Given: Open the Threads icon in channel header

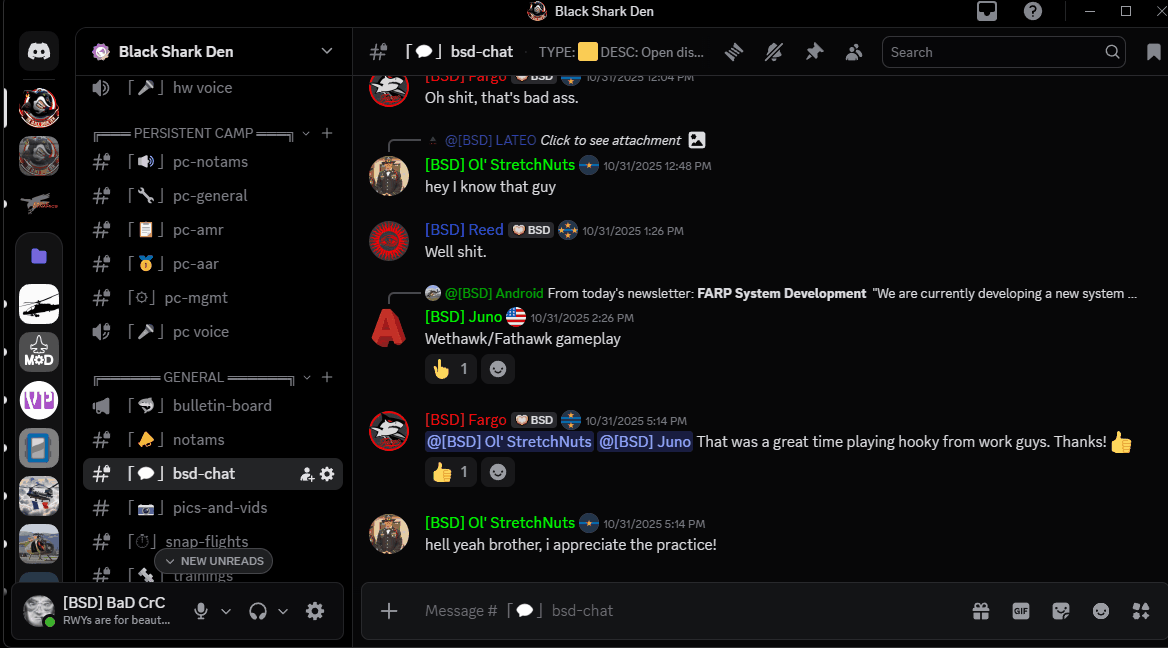Looking at the screenshot, I should [x=735, y=52].
